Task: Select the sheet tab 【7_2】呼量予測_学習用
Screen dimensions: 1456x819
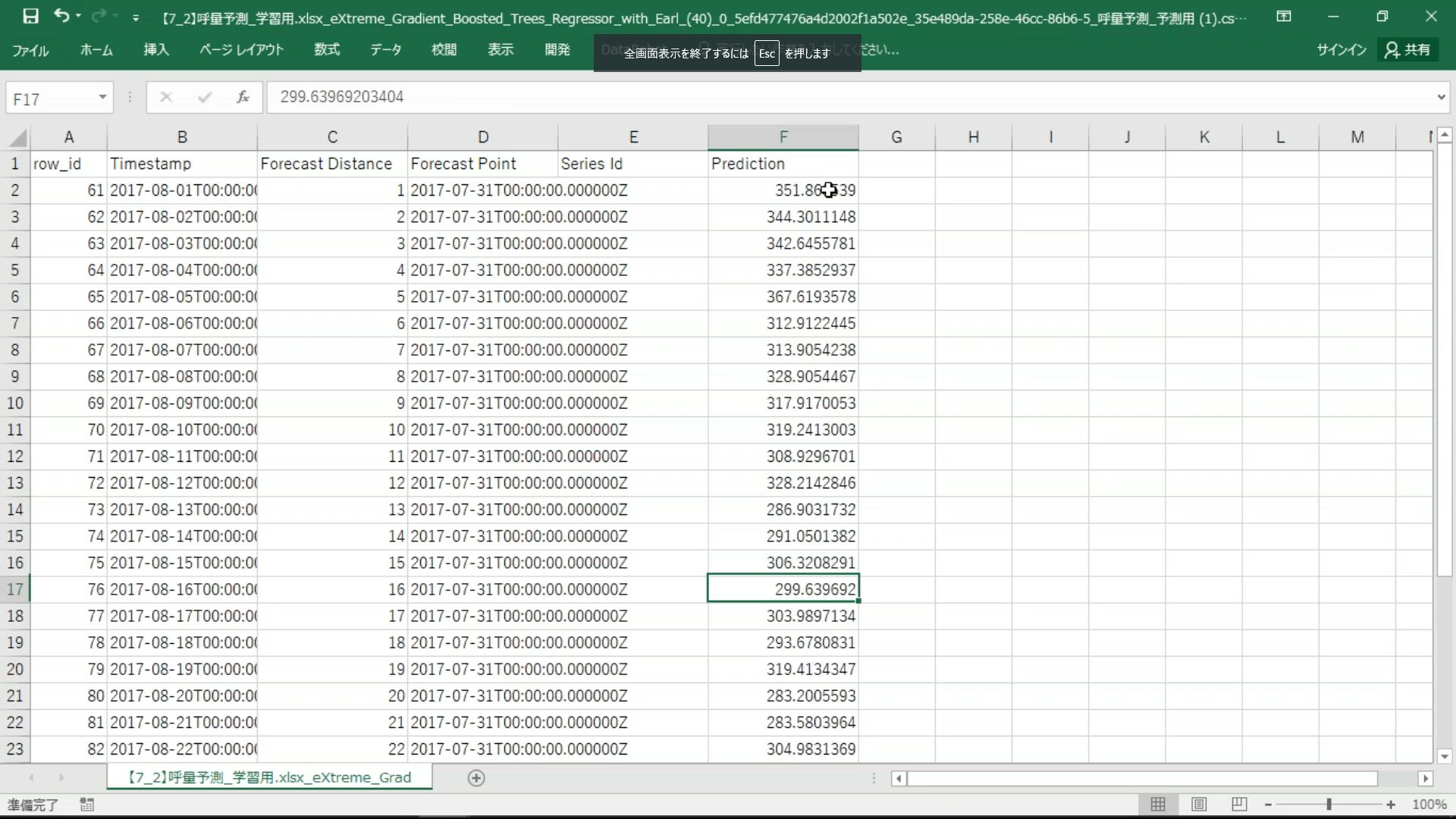Action: tap(269, 777)
